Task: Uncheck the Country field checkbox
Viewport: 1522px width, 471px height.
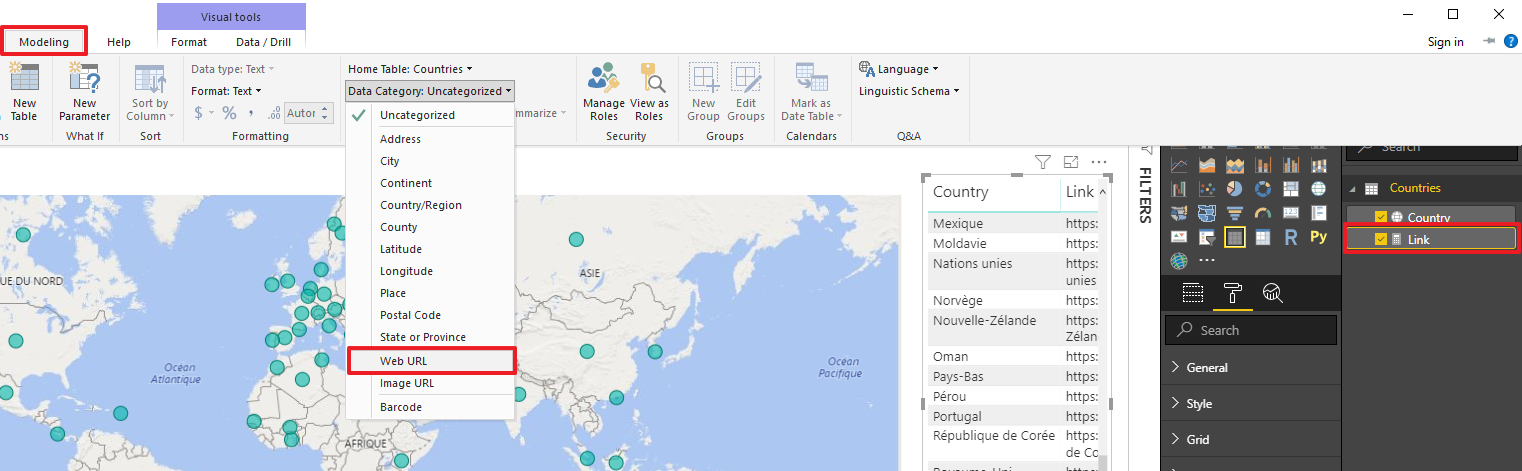Action: pos(1381,217)
